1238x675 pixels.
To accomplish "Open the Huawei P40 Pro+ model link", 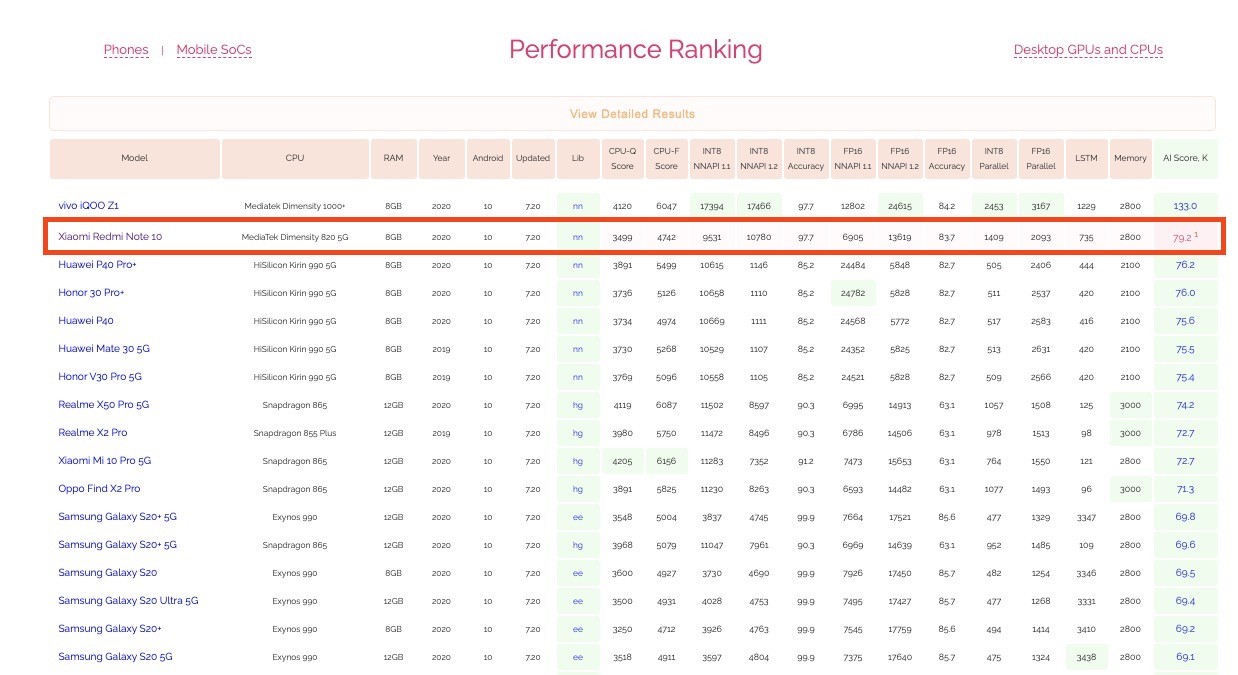I will tap(98, 265).
